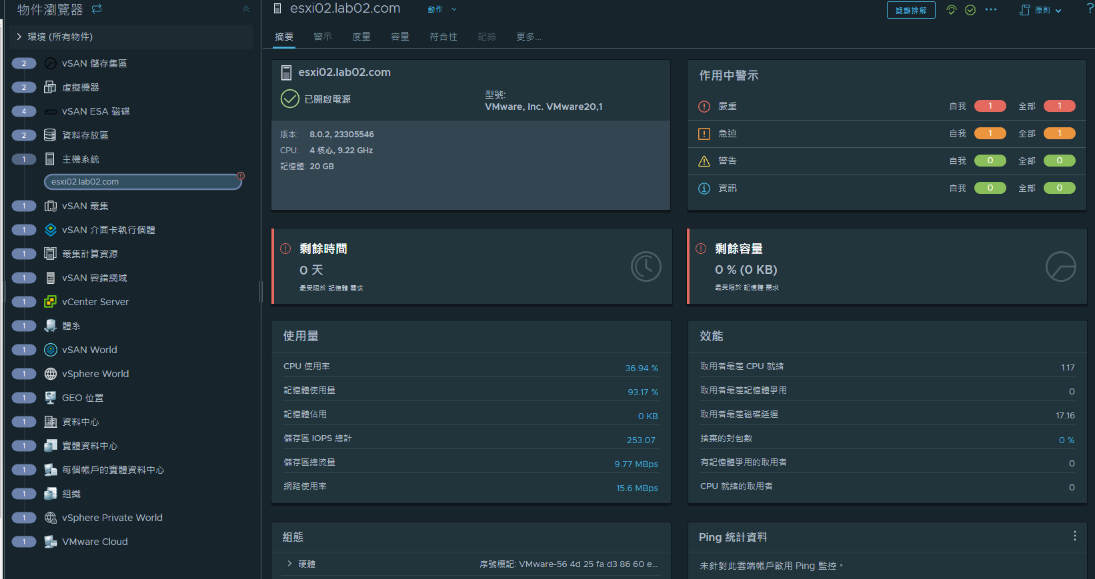This screenshot has height=579, width=1095.
Task: Click the count badge 2 next to vSAN 儲存集區
Action: [24, 64]
